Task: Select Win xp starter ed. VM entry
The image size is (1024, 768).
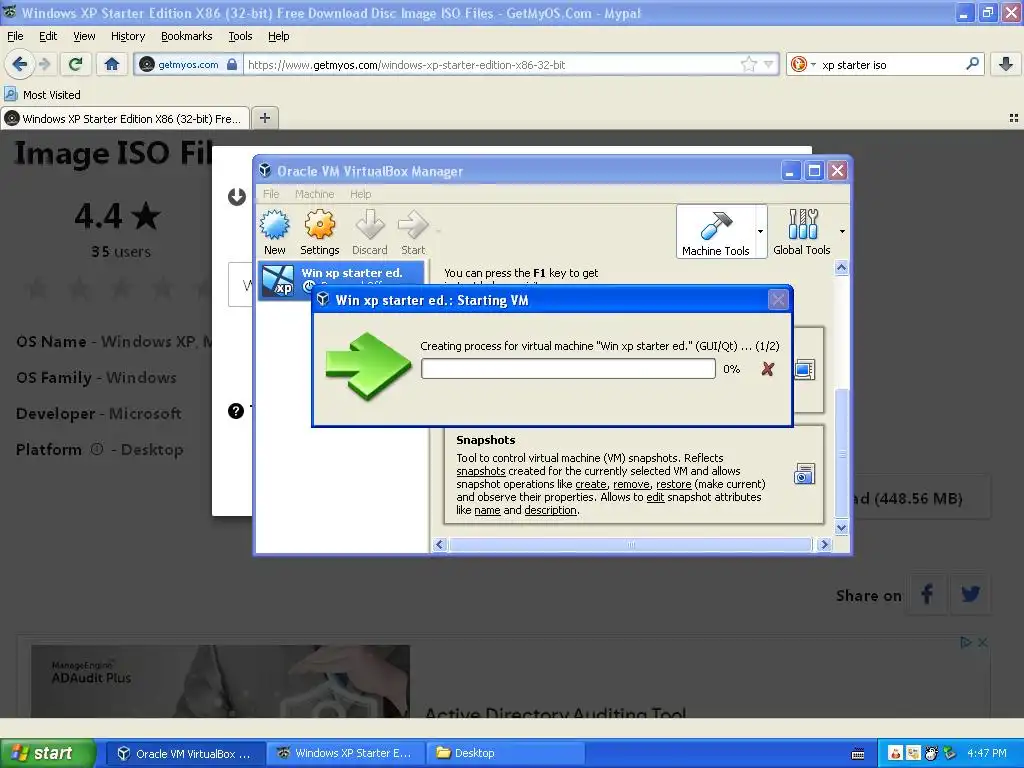Action: click(342, 280)
